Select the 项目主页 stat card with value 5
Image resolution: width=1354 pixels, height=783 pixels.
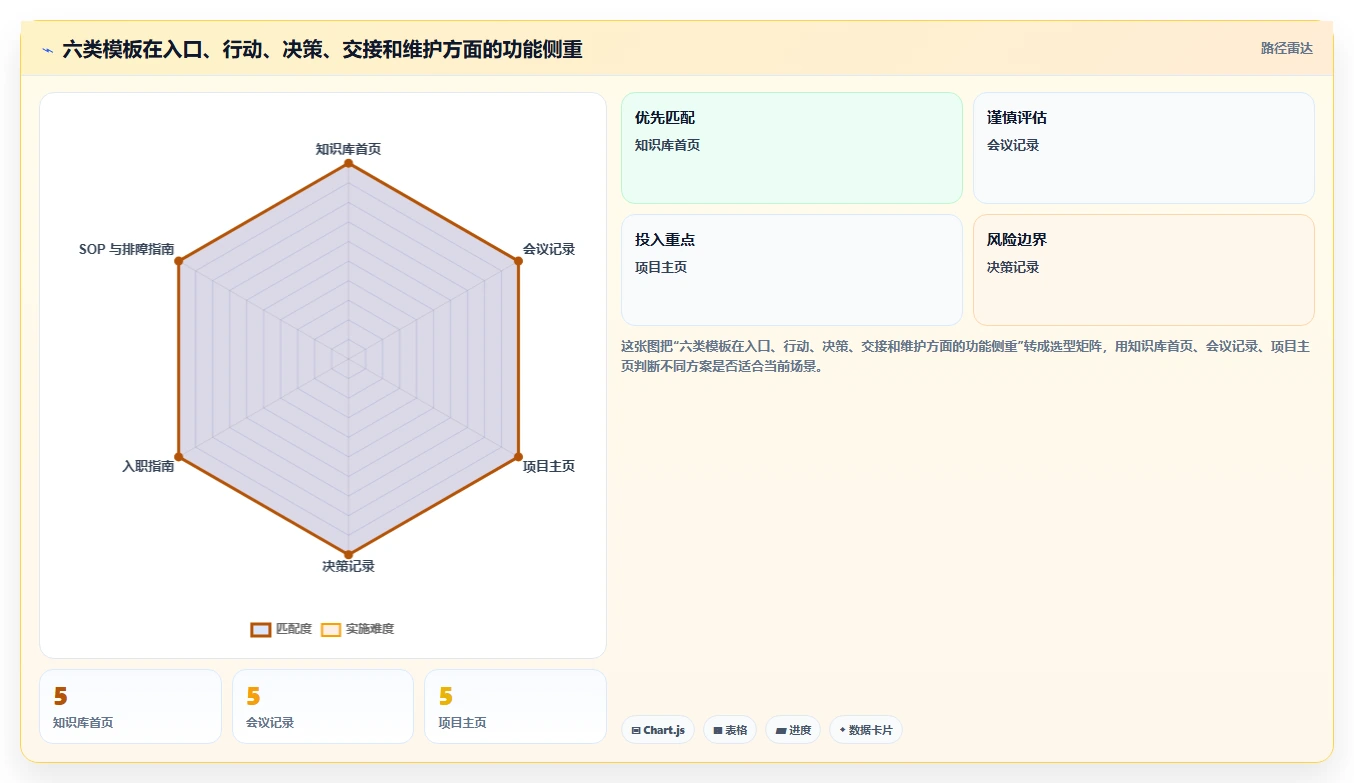[515, 707]
